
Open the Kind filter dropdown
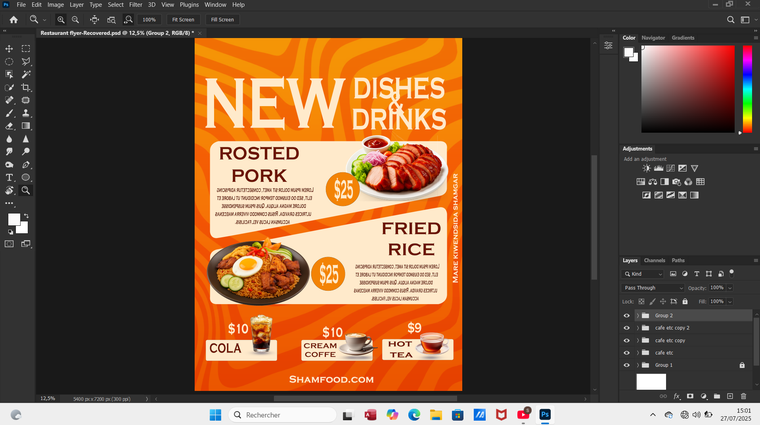click(643, 274)
